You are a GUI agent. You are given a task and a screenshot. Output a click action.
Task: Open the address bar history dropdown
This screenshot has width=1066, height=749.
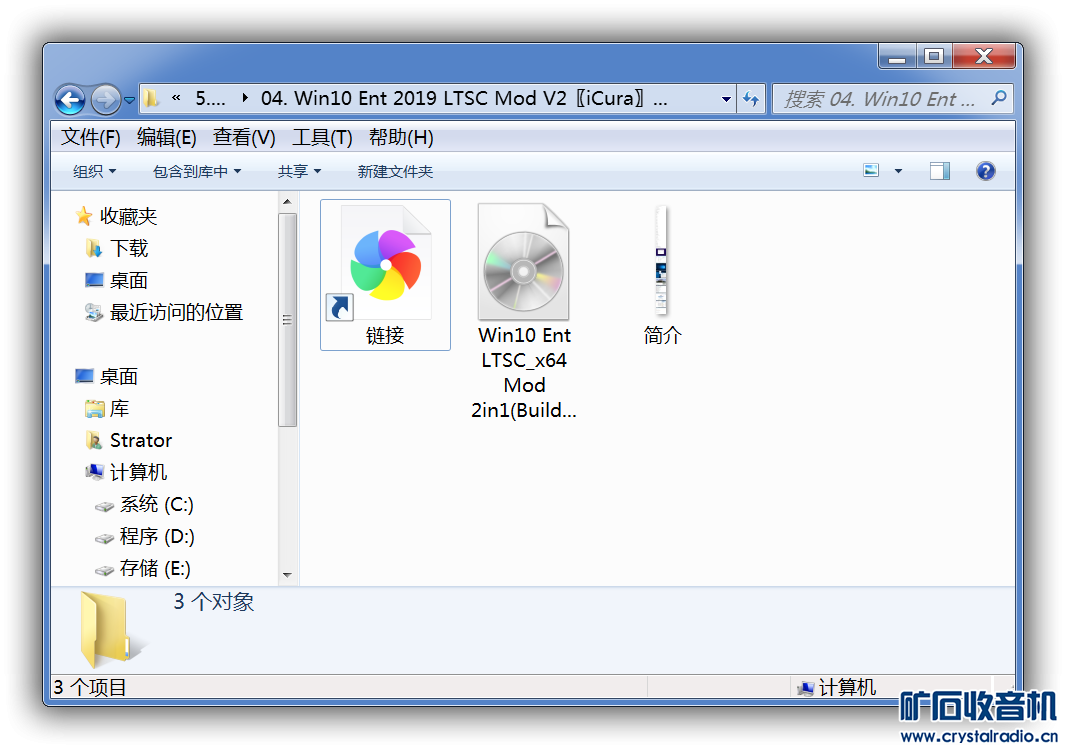(x=725, y=99)
